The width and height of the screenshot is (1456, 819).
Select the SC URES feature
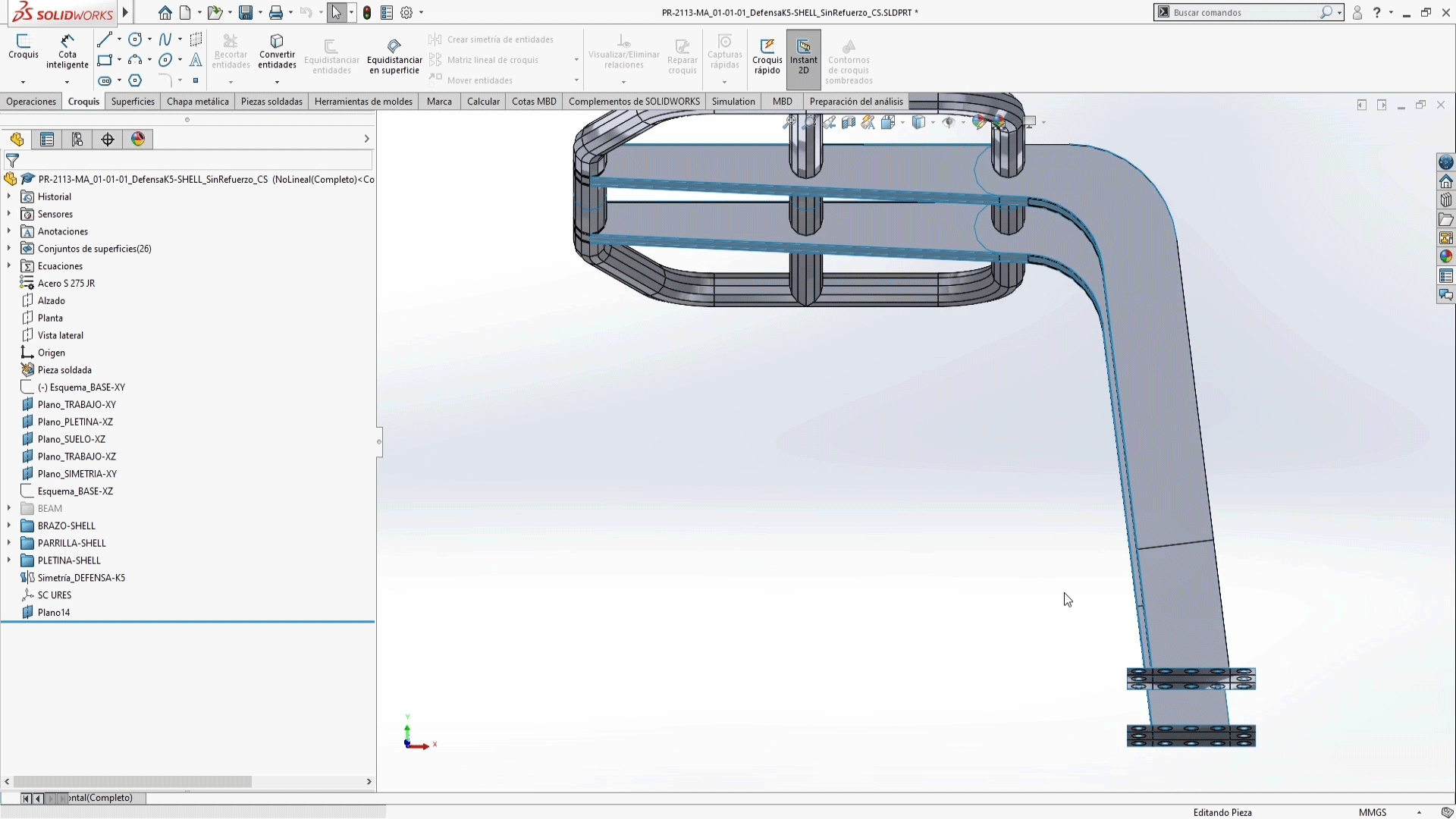[55, 595]
